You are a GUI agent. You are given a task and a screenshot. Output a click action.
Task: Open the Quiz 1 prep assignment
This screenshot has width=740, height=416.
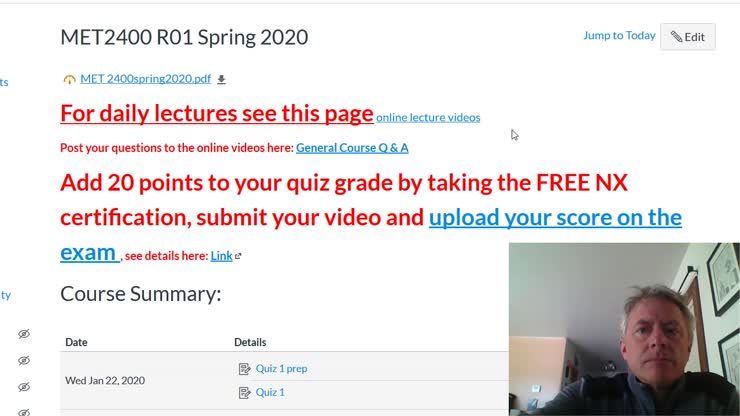click(x=281, y=369)
